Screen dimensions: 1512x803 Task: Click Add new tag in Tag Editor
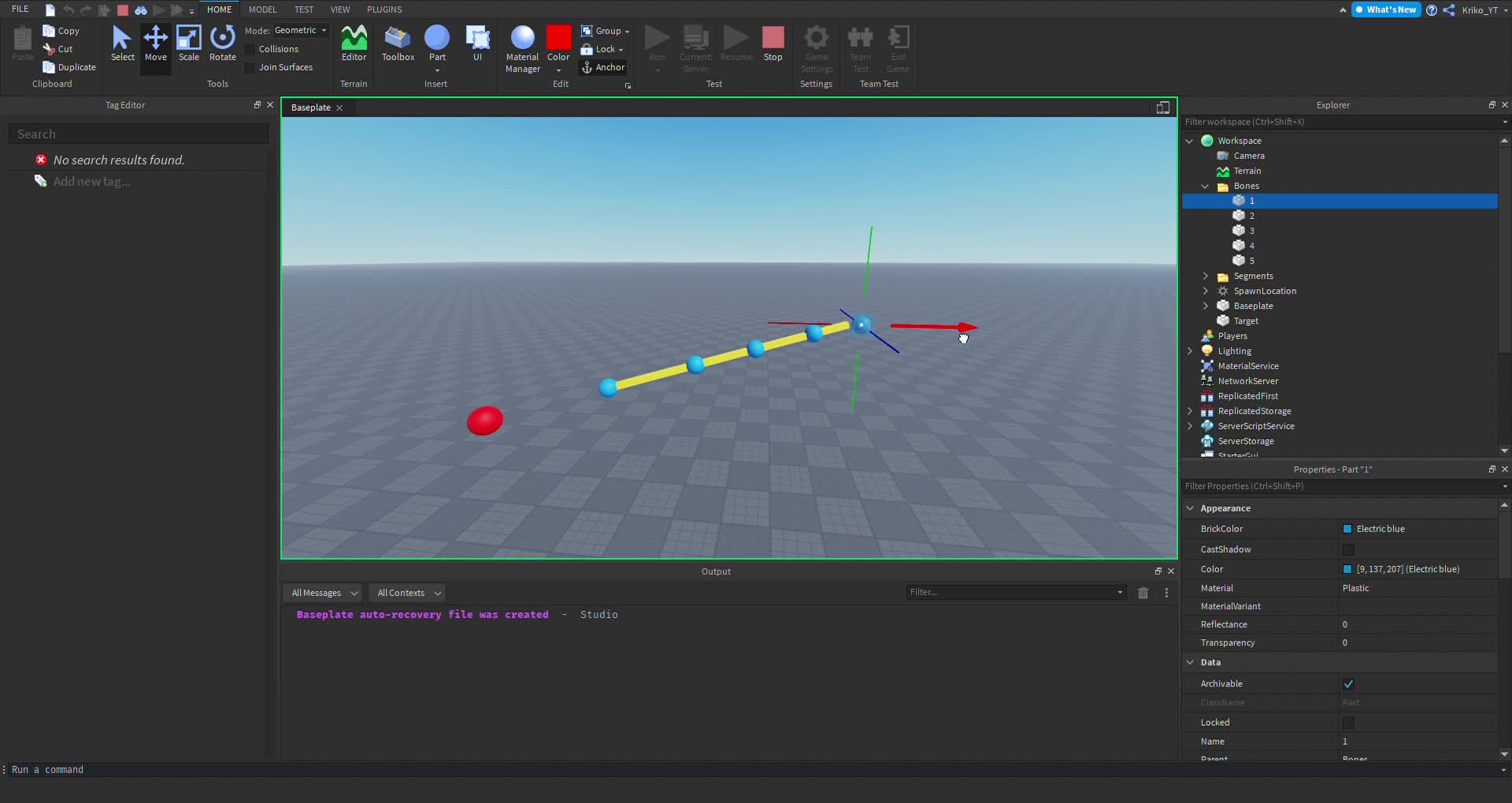(x=91, y=182)
